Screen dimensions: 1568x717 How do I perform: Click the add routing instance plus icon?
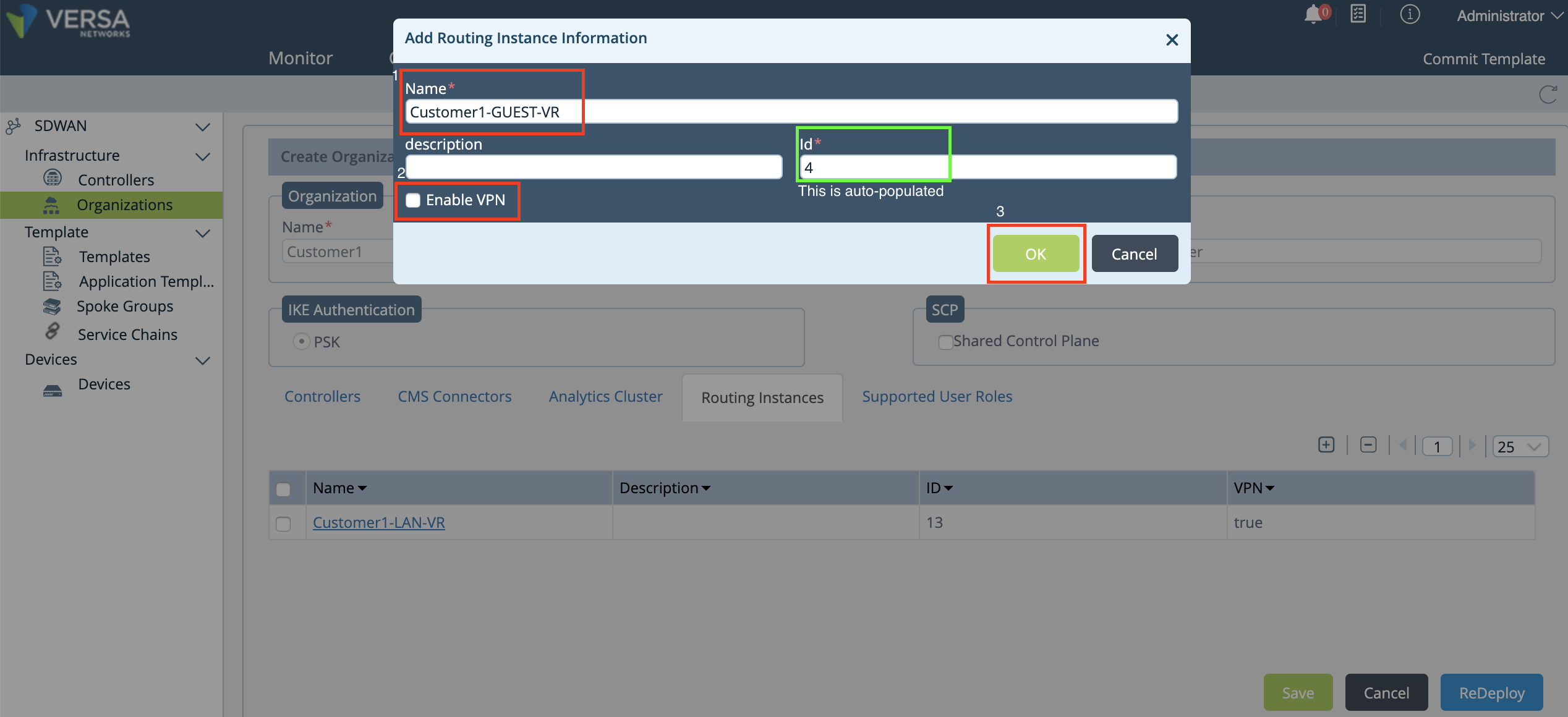1326,445
